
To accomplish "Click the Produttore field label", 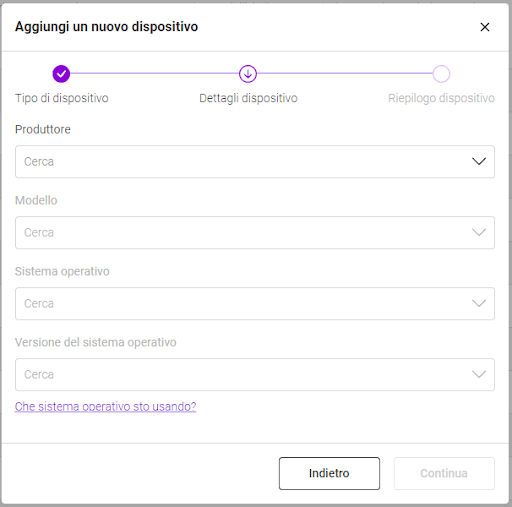I will pos(43,129).
